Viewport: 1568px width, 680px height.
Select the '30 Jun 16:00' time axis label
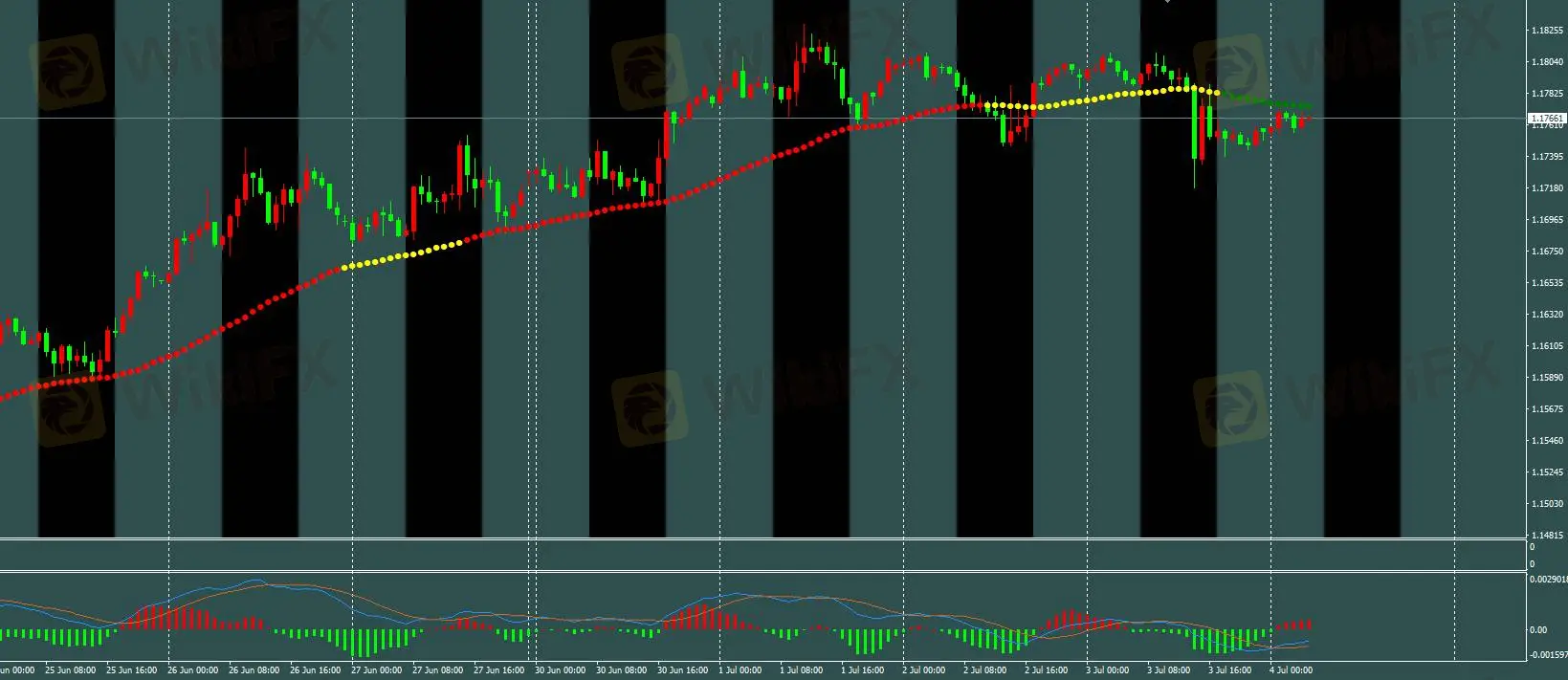pyautogui.click(x=682, y=670)
